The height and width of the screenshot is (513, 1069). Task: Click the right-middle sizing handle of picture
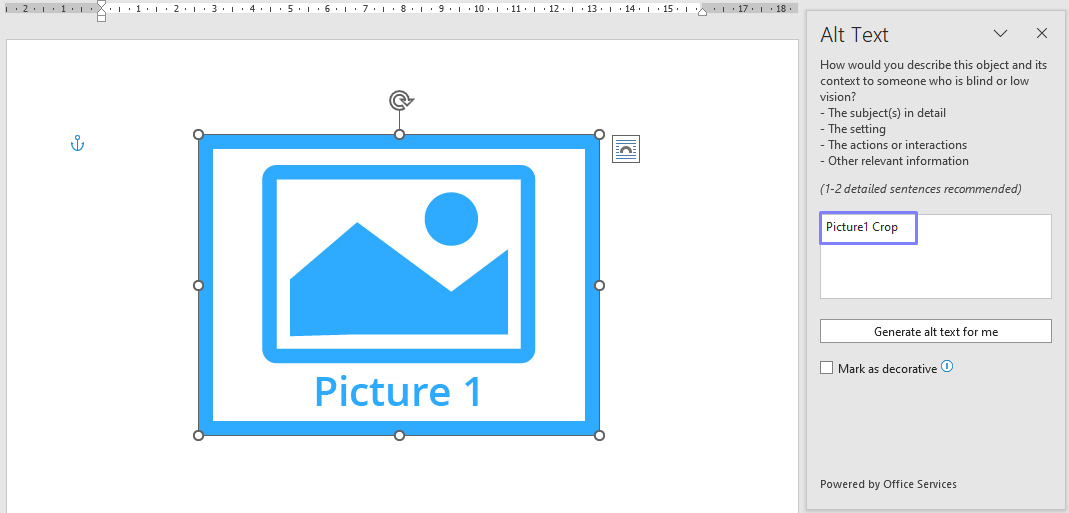point(600,285)
